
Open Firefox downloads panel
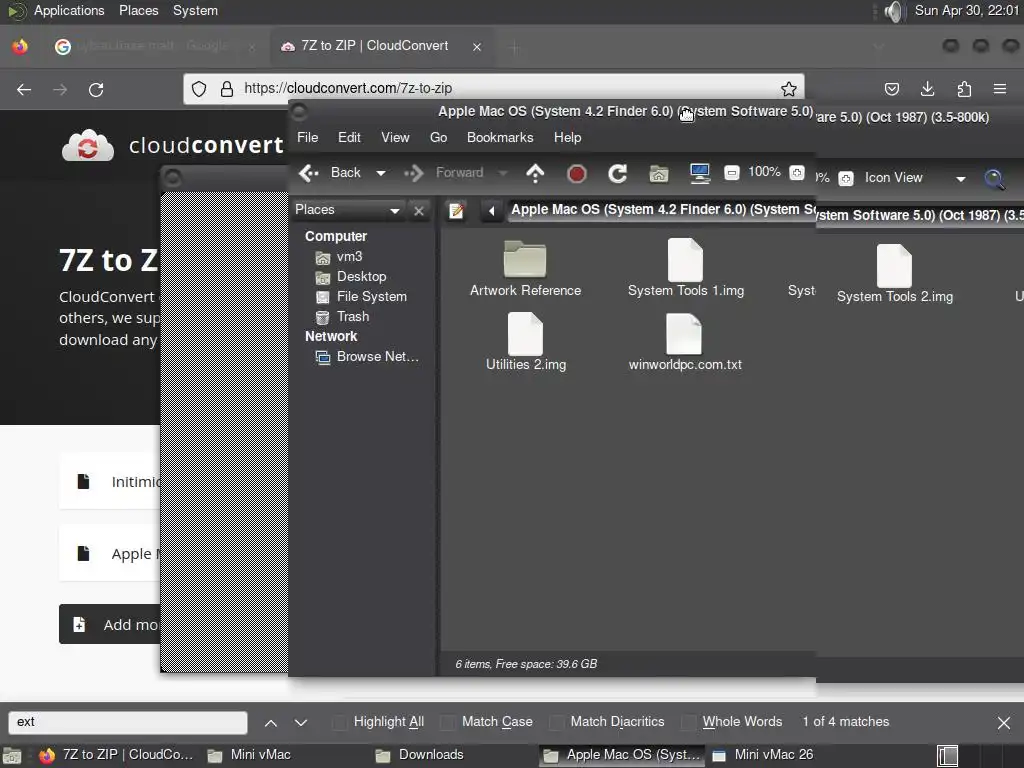(927, 89)
